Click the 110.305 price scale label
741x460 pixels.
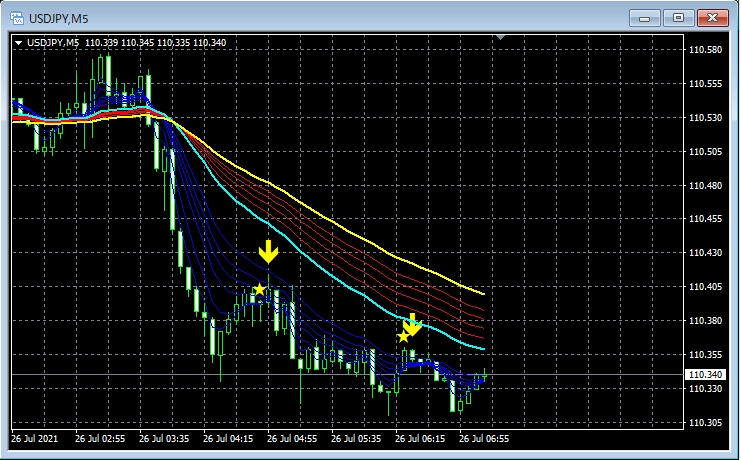[x=706, y=422]
